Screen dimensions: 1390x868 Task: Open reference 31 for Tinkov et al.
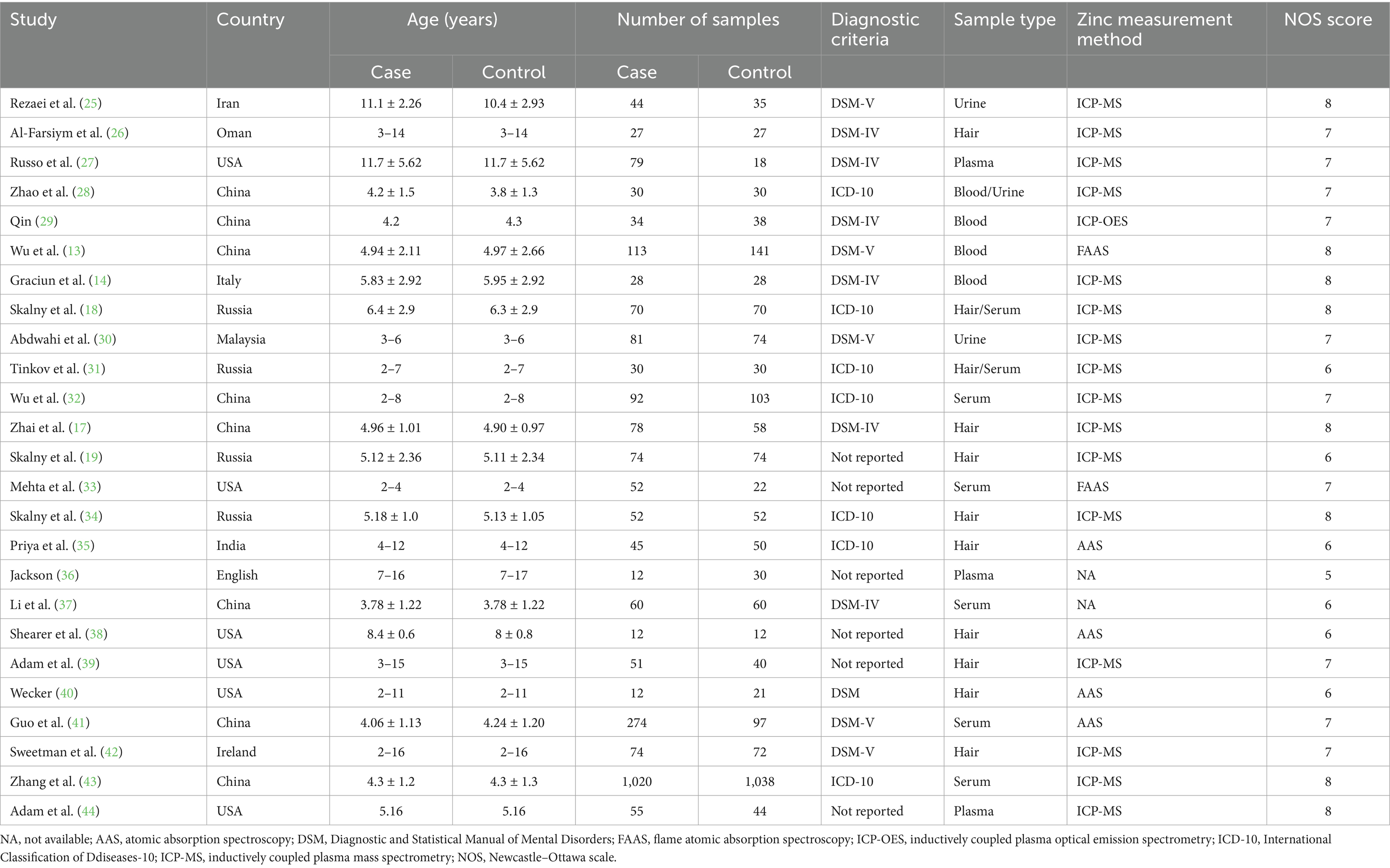click(x=94, y=368)
